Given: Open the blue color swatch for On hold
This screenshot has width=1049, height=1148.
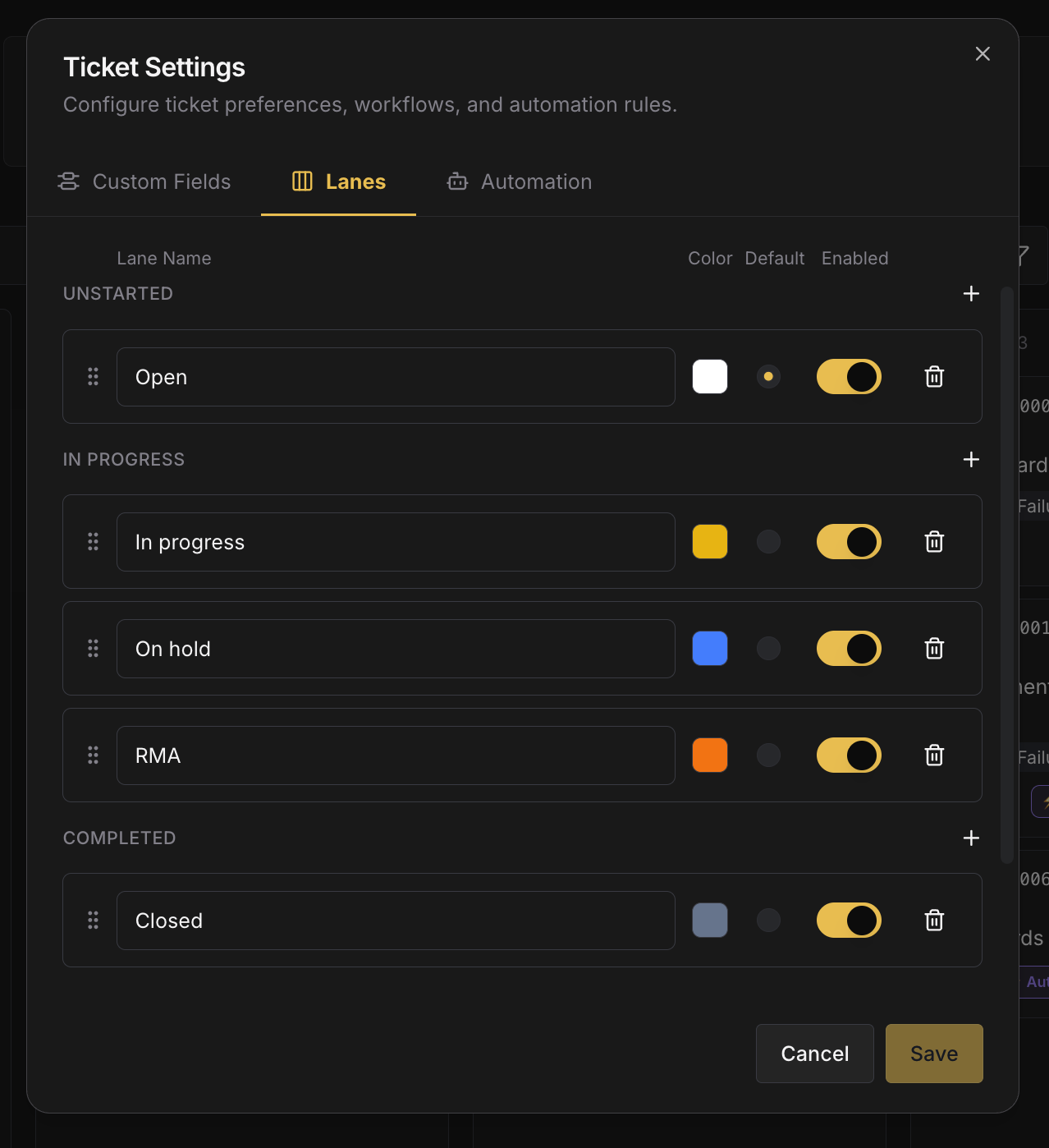Looking at the screenshot, I should click(x=710, y=649).
